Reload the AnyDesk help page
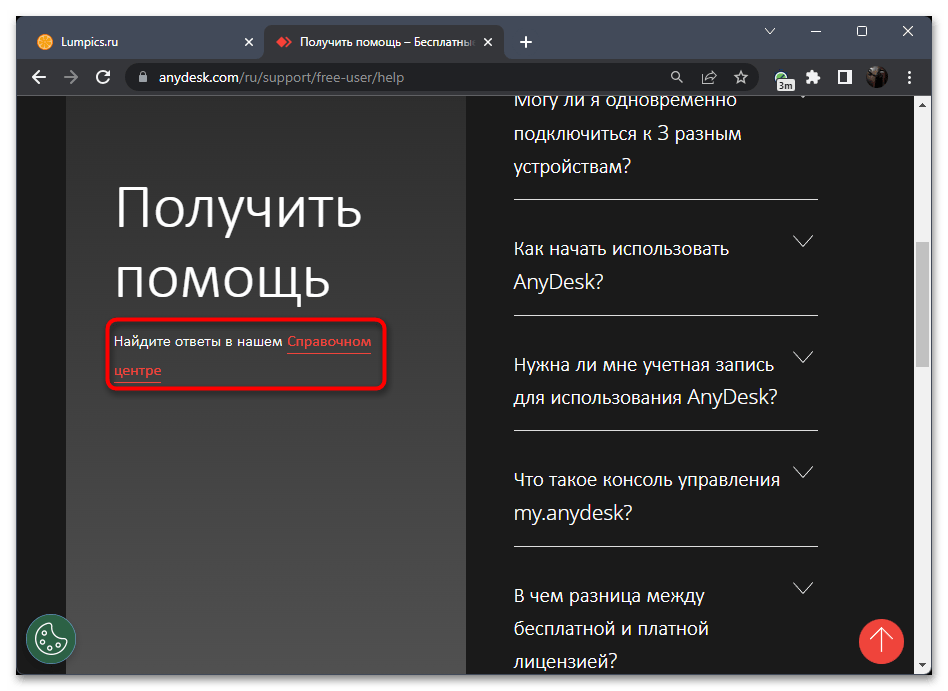The image size is (948, 691). [x=103, y=77]
